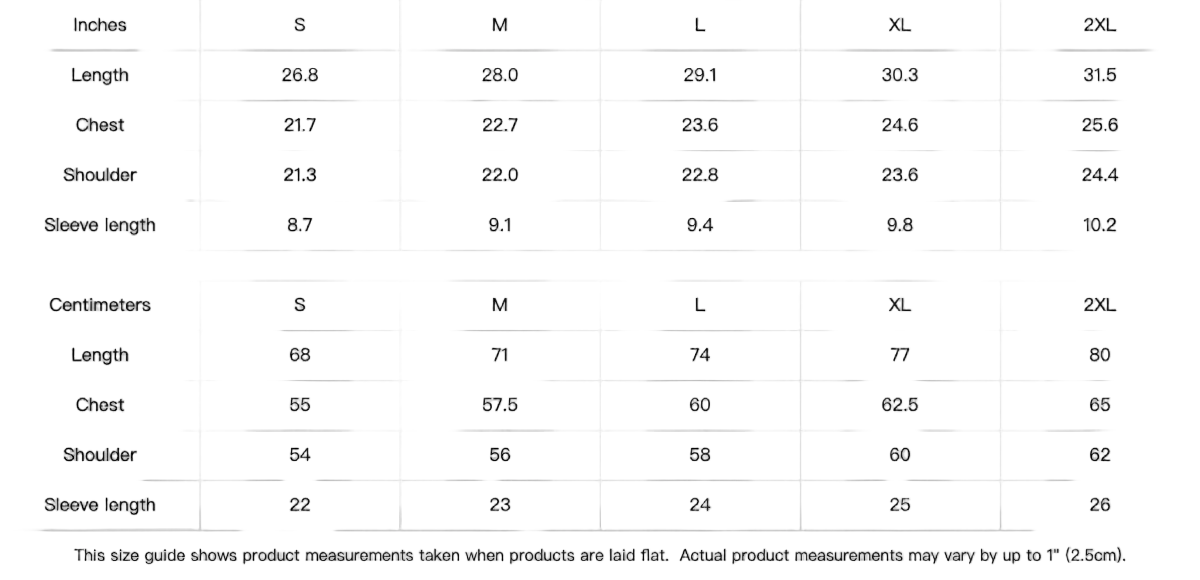Click the 80 length value for 2XL

pos(1099,355)
